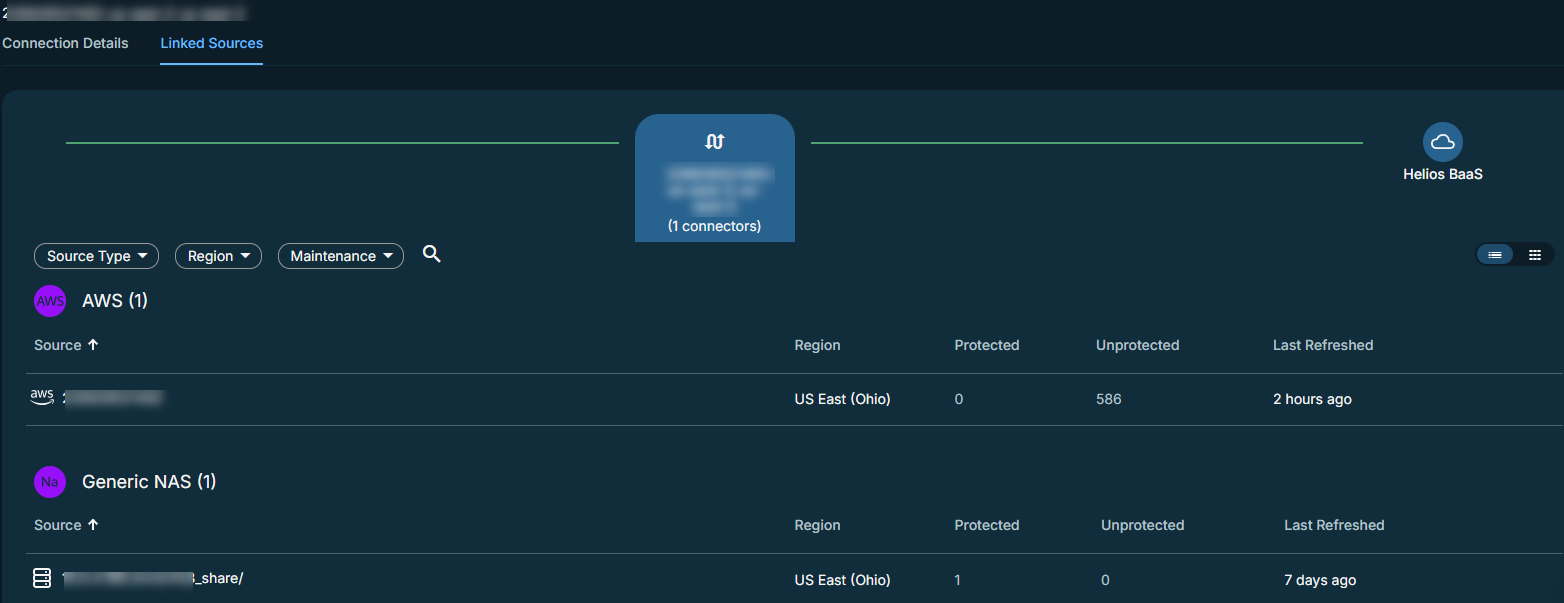This screenshot has width=1564, height=603.
Task: Open the Source Type filter dropdown
Action: [97, 256]
